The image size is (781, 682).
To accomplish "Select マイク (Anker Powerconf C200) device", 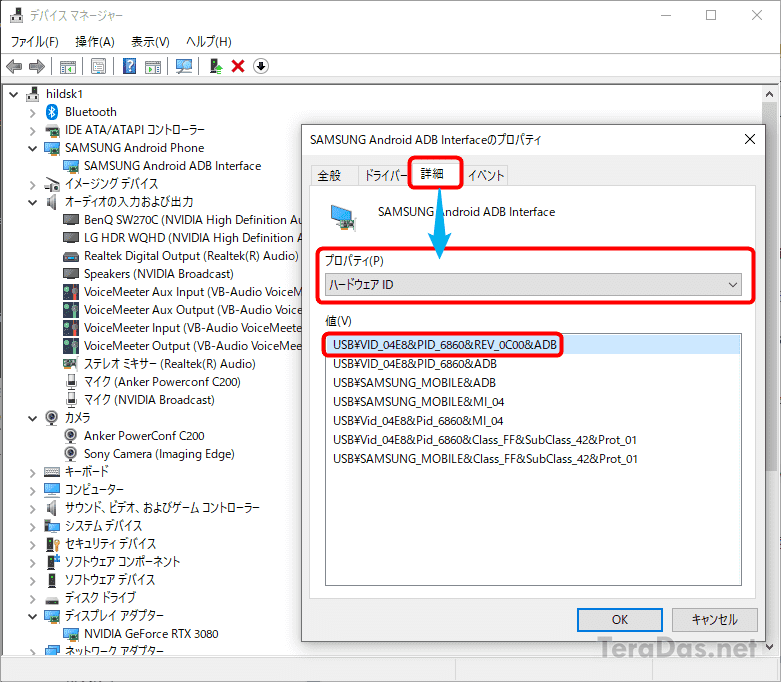I will coord(162,382).
